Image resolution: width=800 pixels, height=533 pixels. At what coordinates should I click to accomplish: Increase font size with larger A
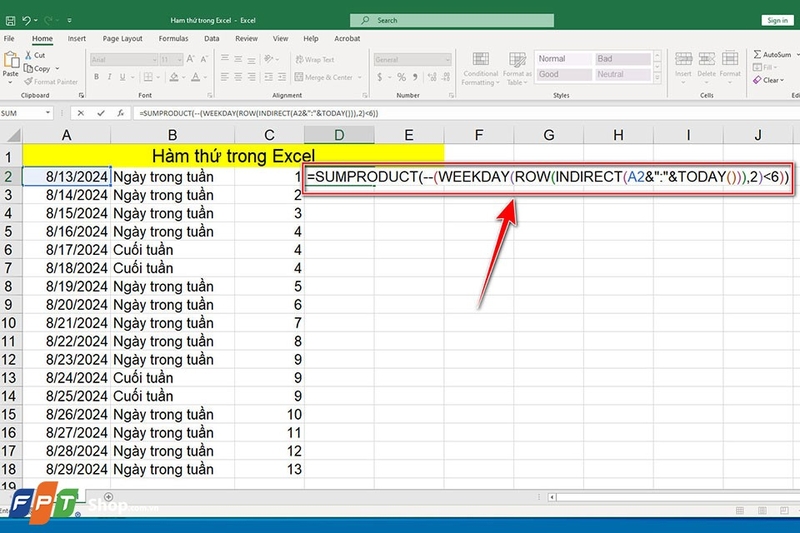(190, 59)
